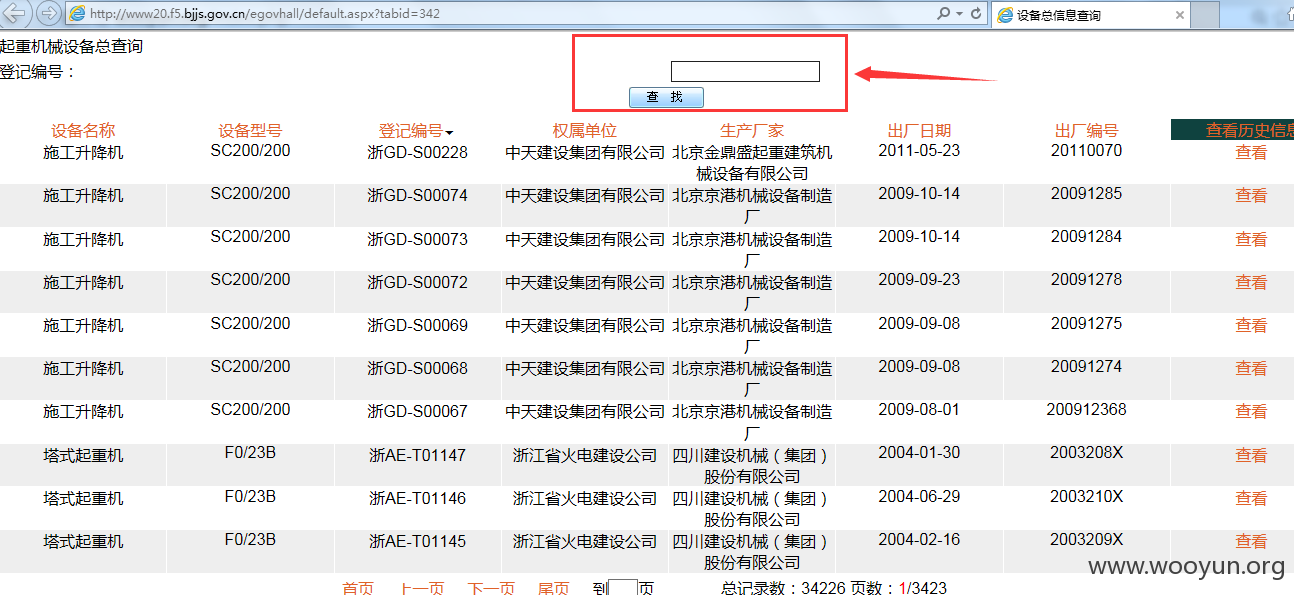1294x595 pixels.
Task: Select factory number 2003208X
Action: [x=1086, y=452]
